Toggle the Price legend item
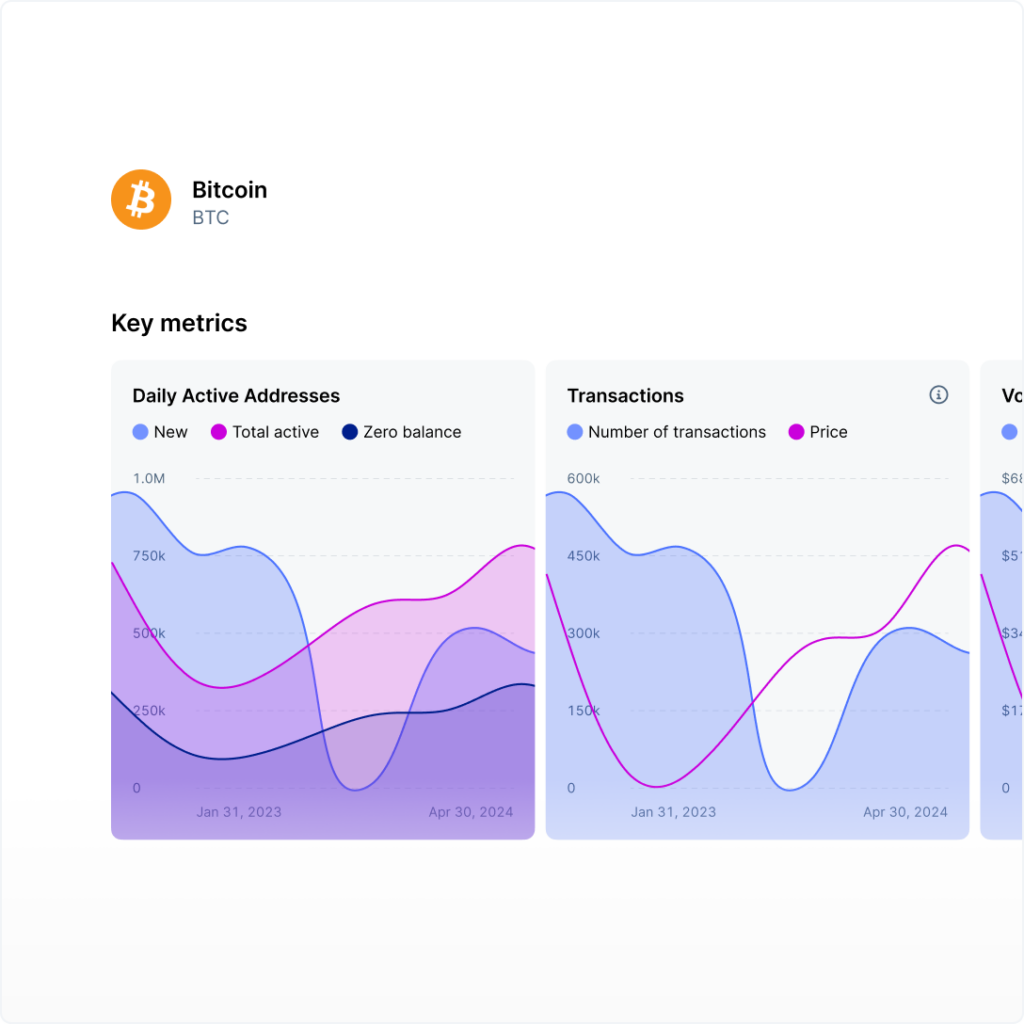The width and height of the screenshot is (1024, 1024). coord(818,432)
